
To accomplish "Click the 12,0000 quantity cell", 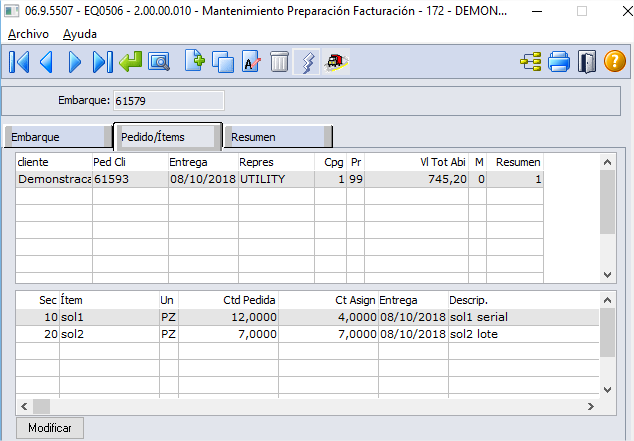I will 228,317.
